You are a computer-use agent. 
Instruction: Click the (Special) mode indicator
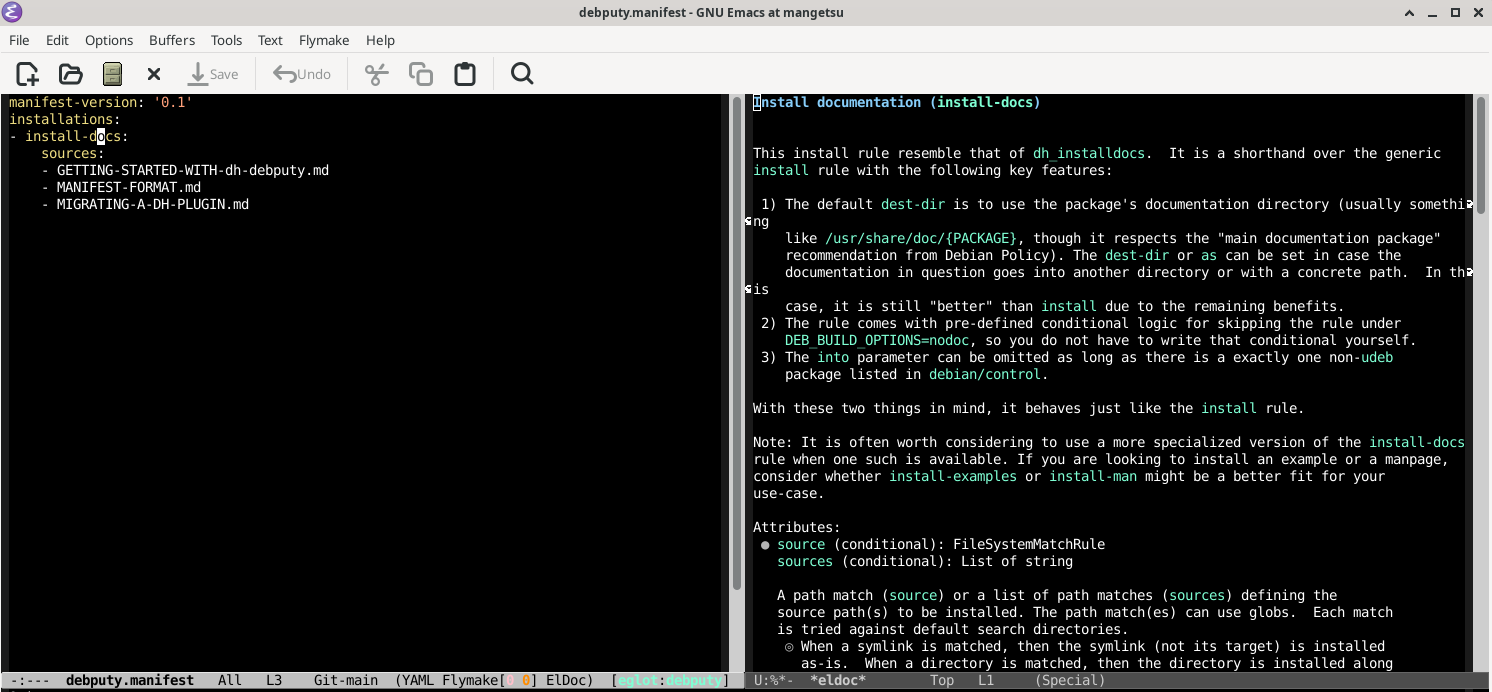coord(1070,680)
